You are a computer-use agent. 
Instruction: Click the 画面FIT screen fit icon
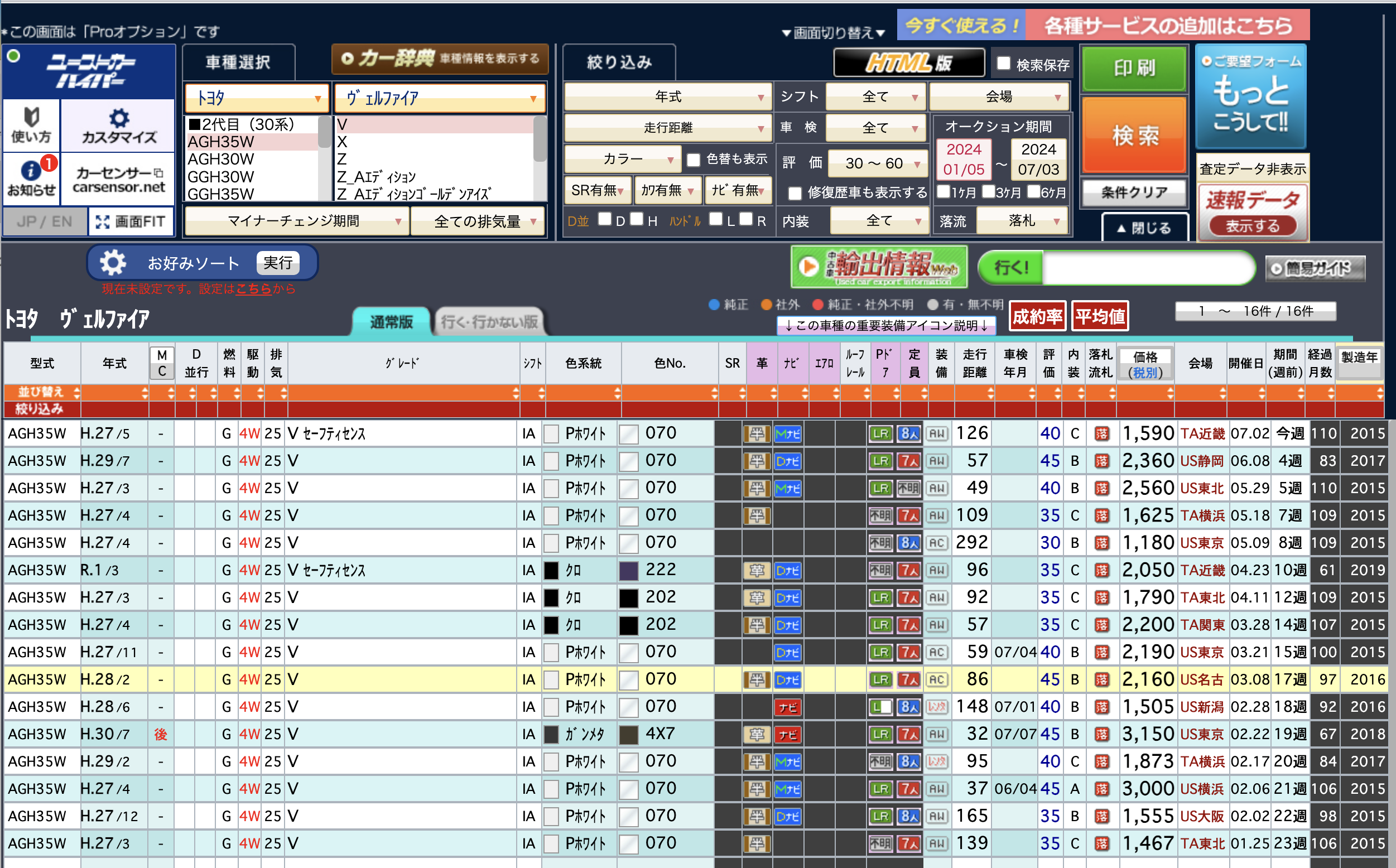point(131,221)
